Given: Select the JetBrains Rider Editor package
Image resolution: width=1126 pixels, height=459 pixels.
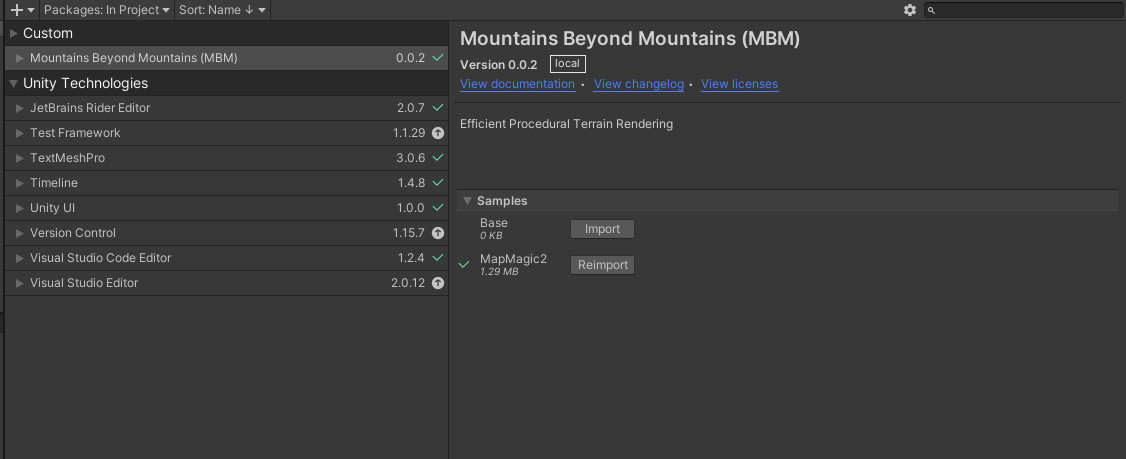Looking at the screenshot, I should click(227, 108).
